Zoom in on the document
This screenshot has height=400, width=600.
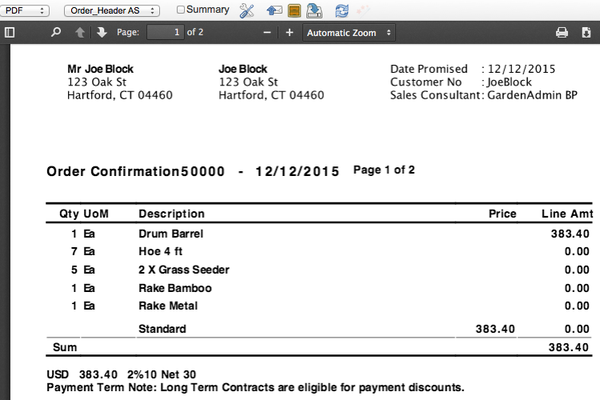point(290,32)
